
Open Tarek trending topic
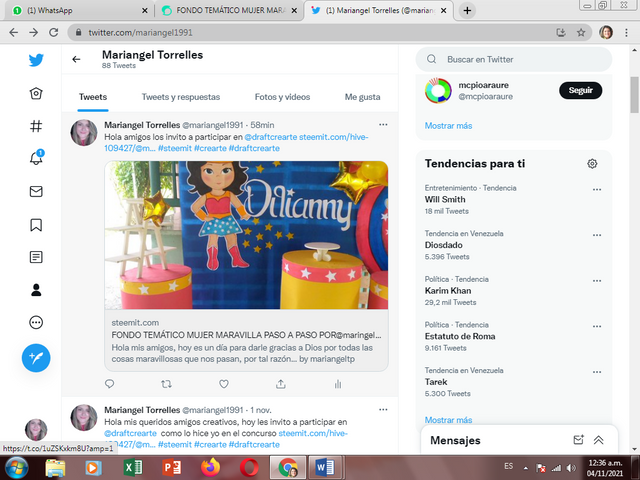pos(436,382)
